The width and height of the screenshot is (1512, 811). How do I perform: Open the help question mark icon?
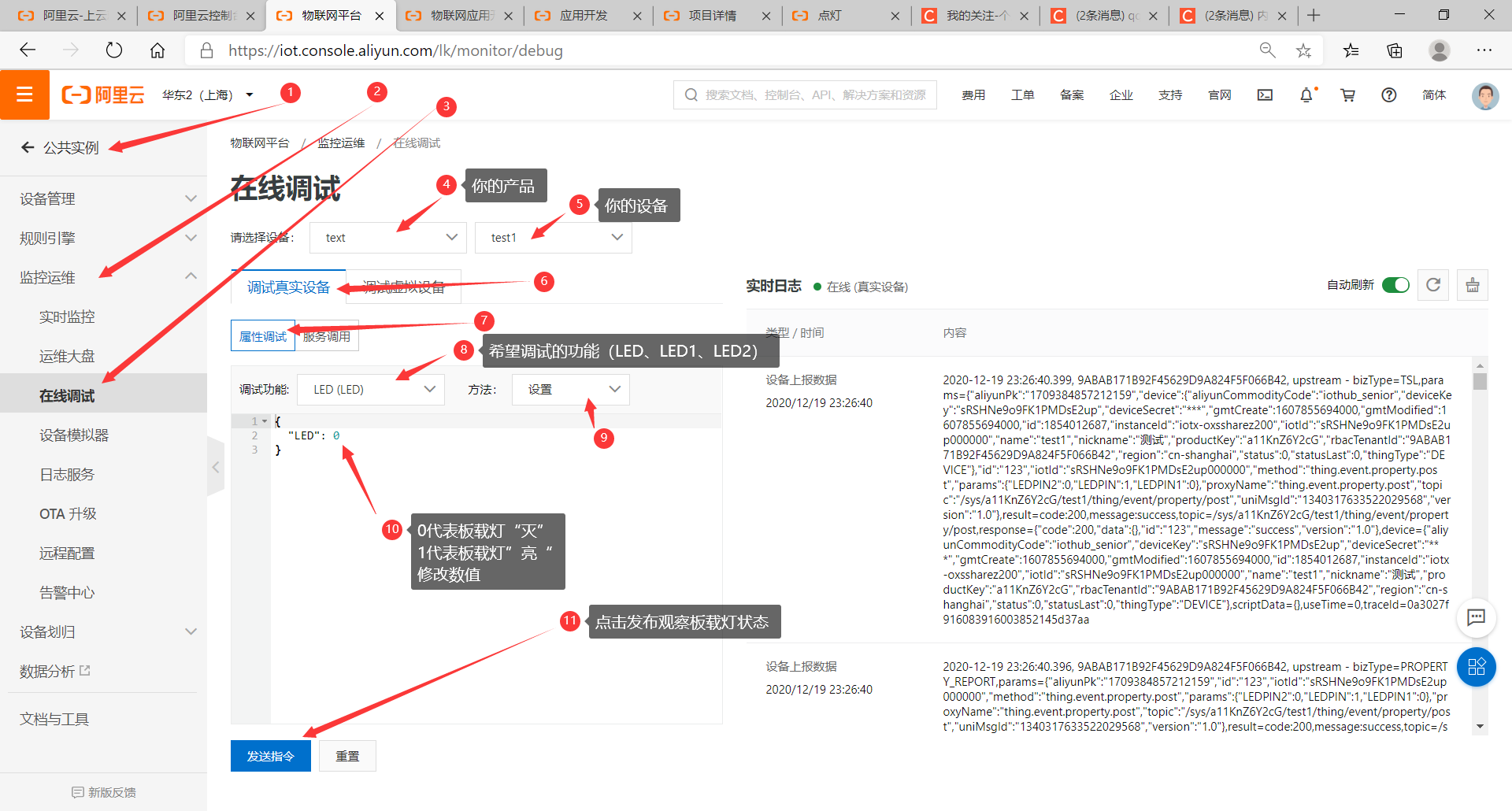[1389, 94]
